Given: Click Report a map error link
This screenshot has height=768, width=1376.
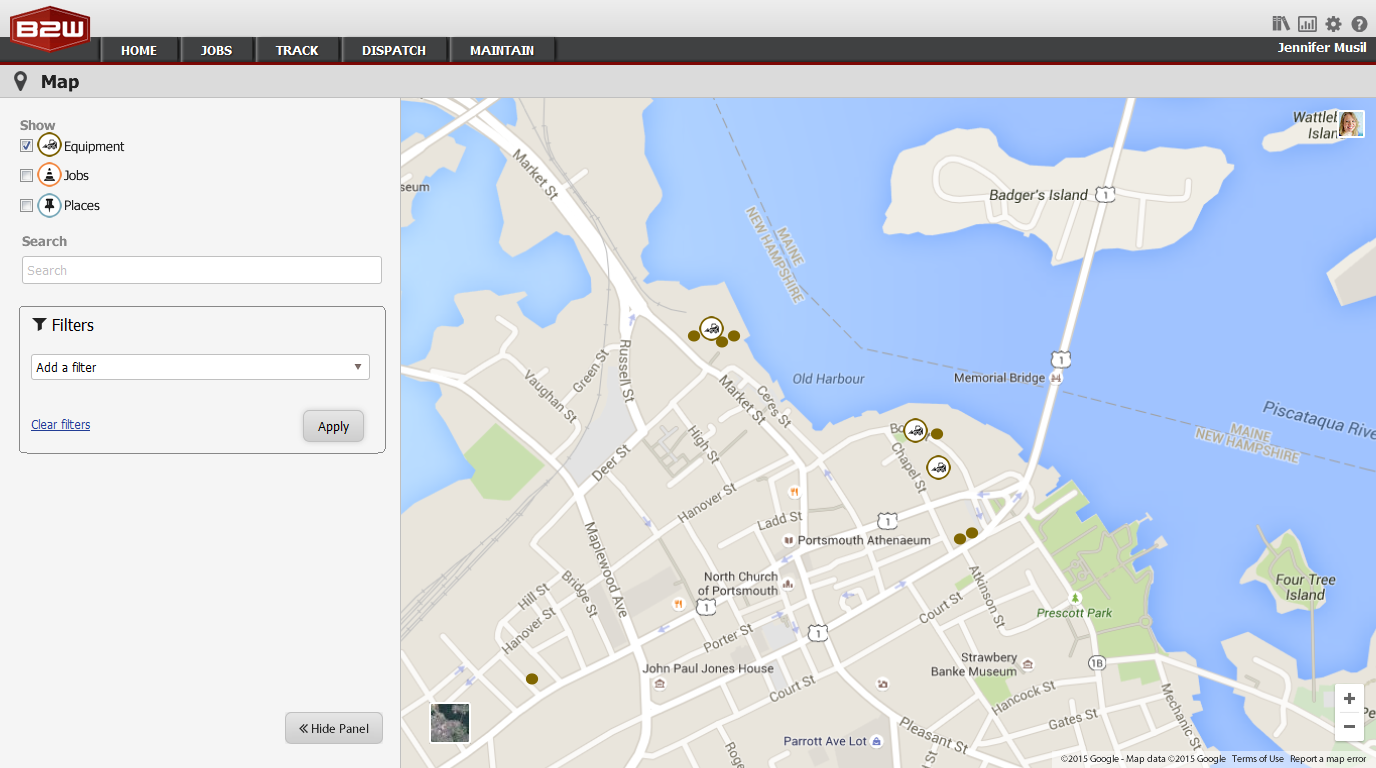Looking at the screenshot, I should [1328, 759].
